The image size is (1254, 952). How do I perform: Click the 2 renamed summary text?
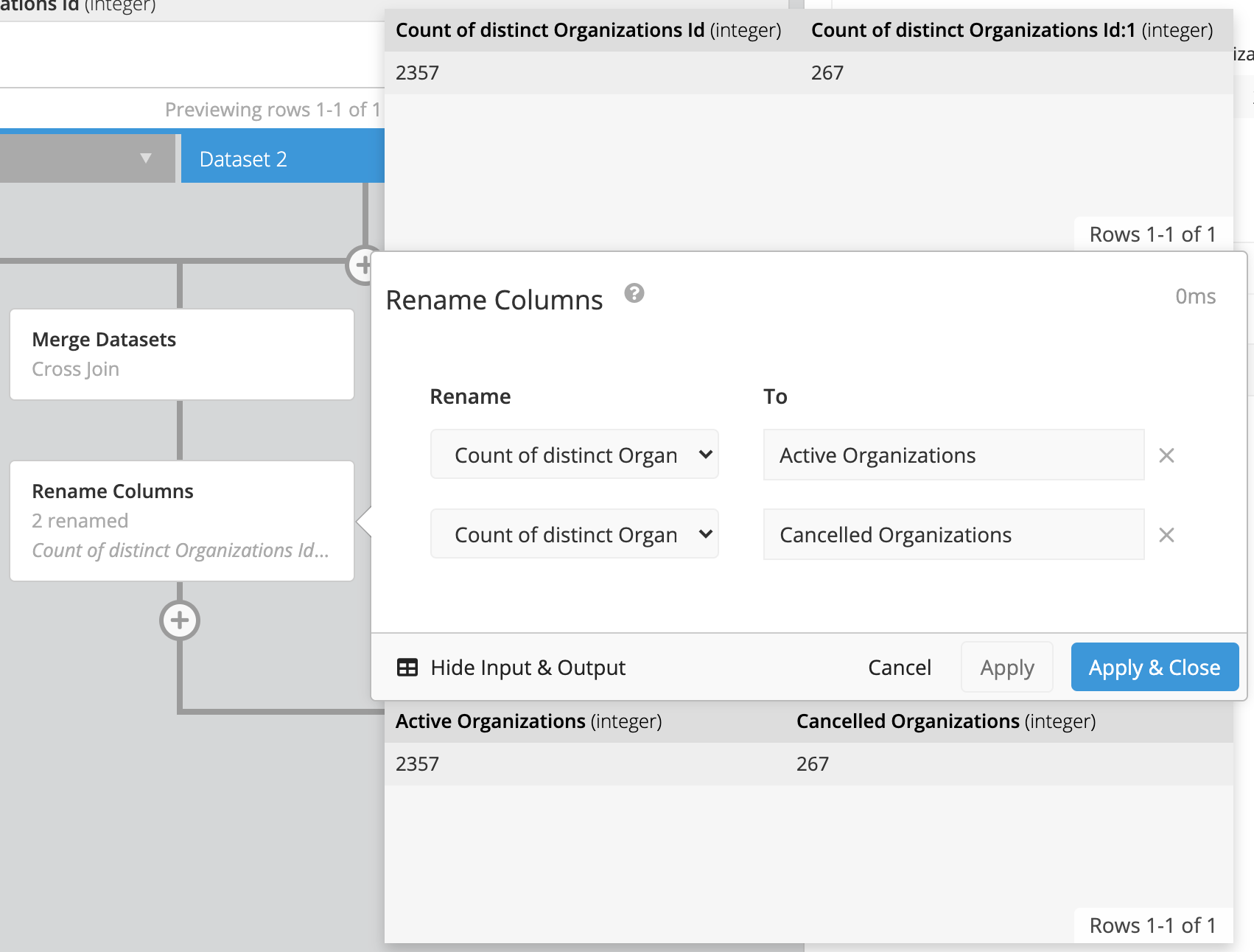point(80,521)
